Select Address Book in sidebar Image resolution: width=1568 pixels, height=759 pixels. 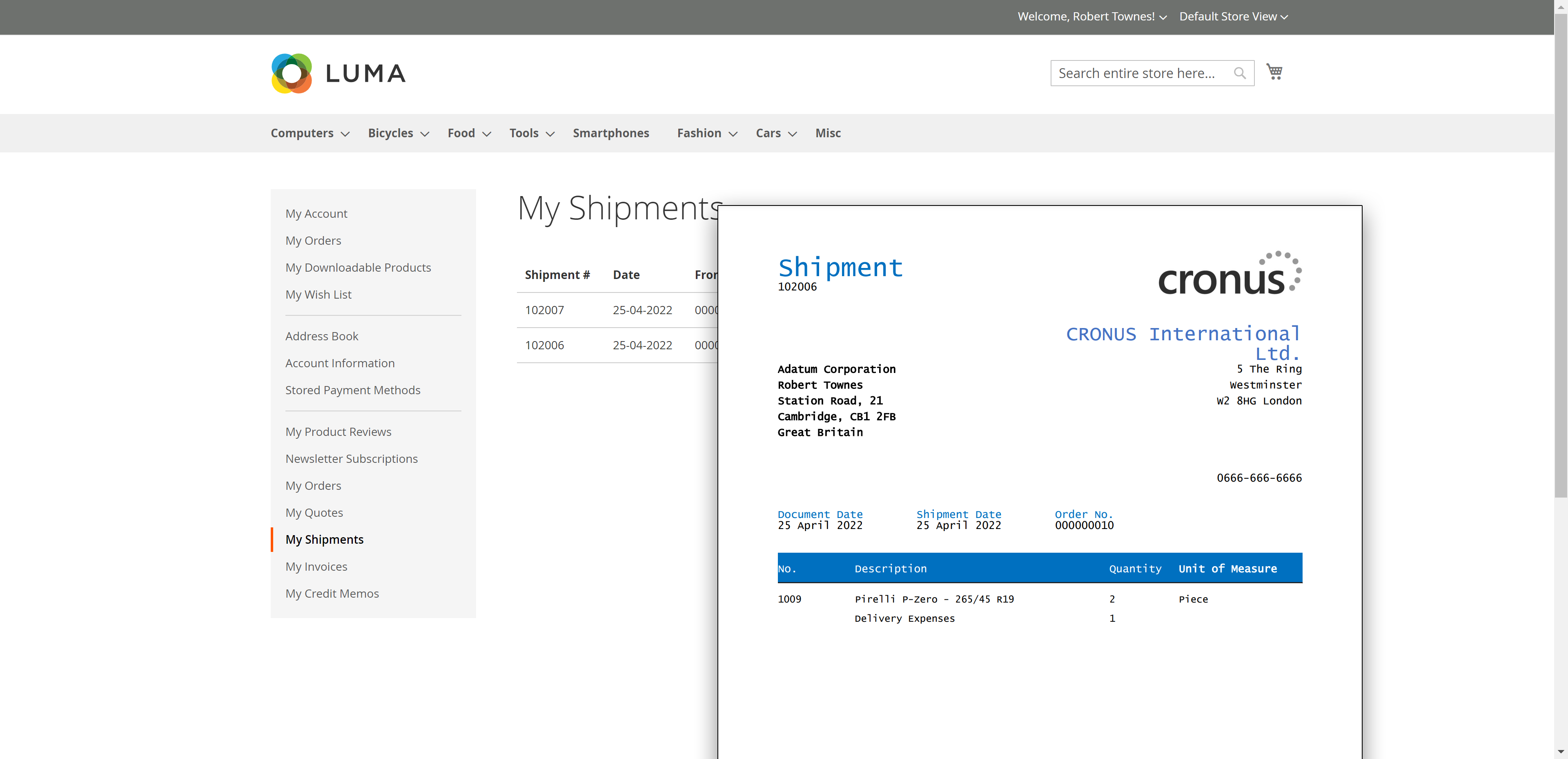pos(321,336)
